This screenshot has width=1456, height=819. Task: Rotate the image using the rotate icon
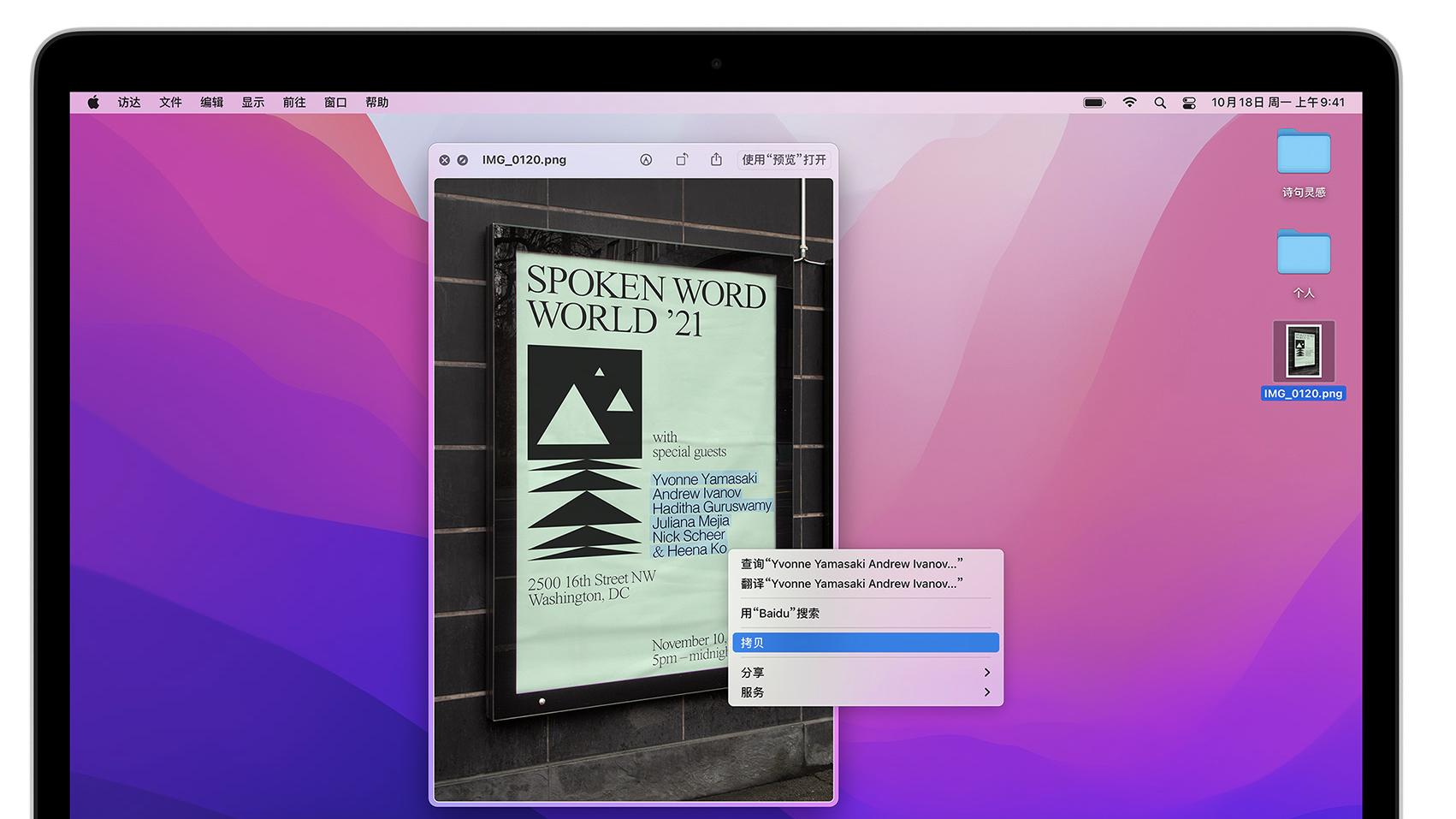point(682,160)
